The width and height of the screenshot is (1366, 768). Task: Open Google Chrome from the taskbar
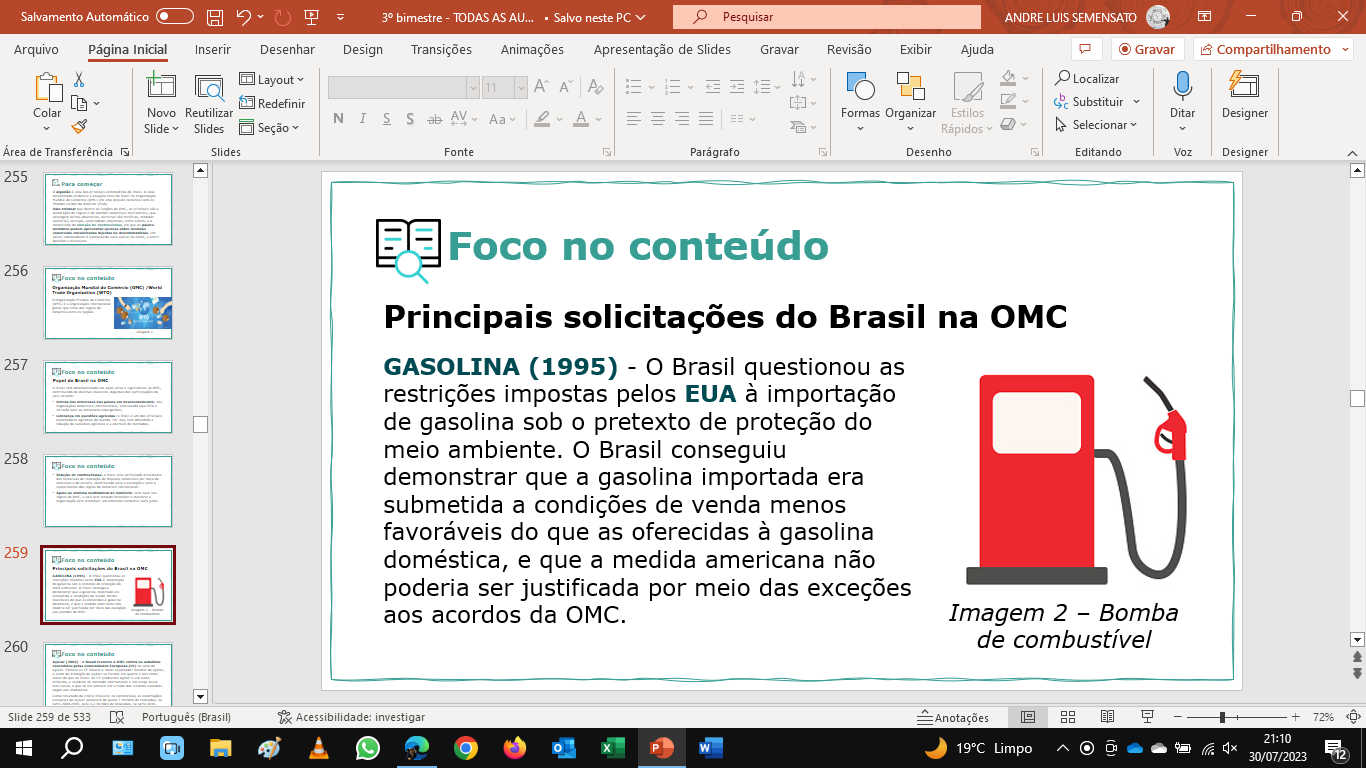pos(465,747)
